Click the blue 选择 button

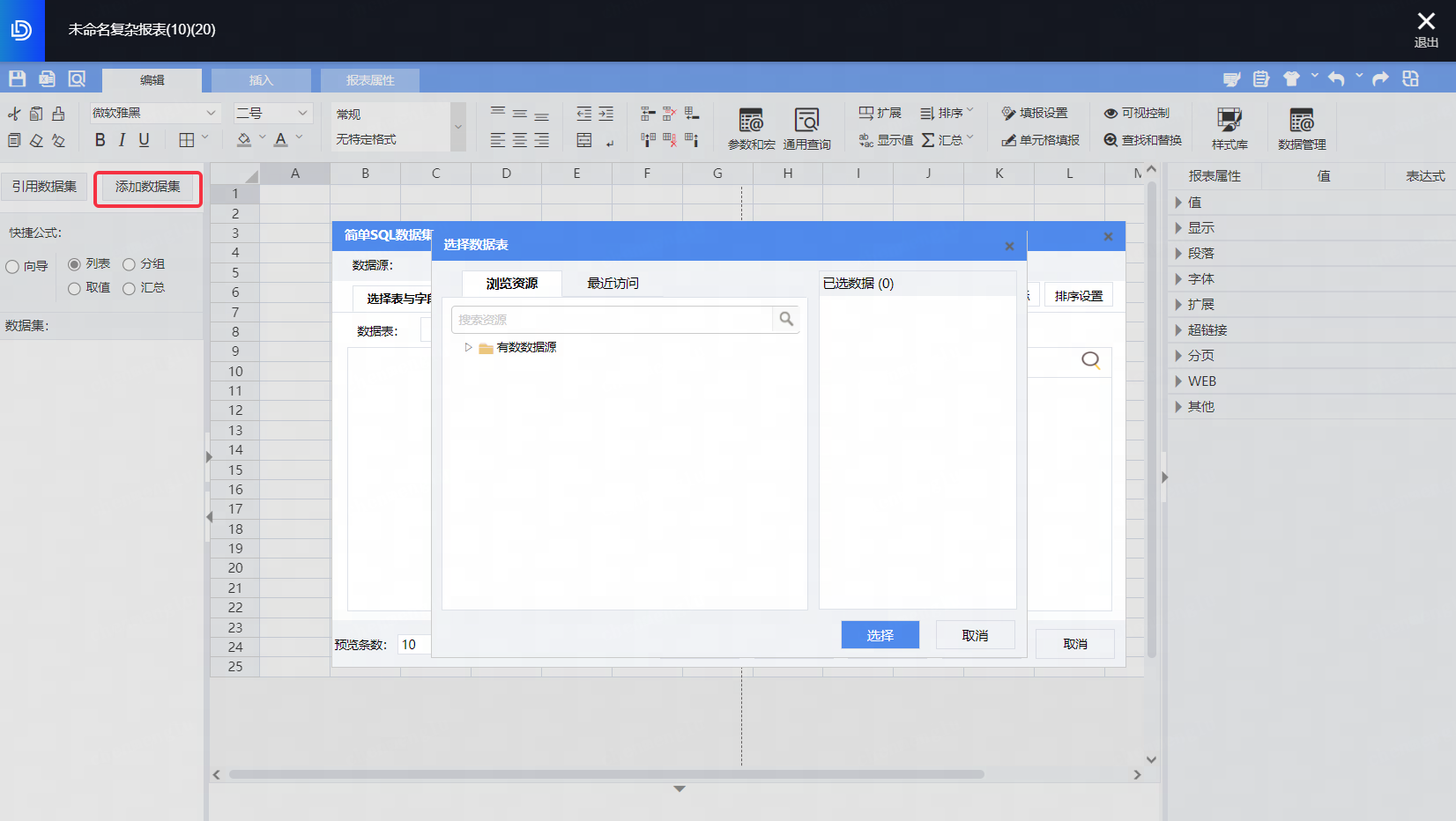(x=880, y=635)
